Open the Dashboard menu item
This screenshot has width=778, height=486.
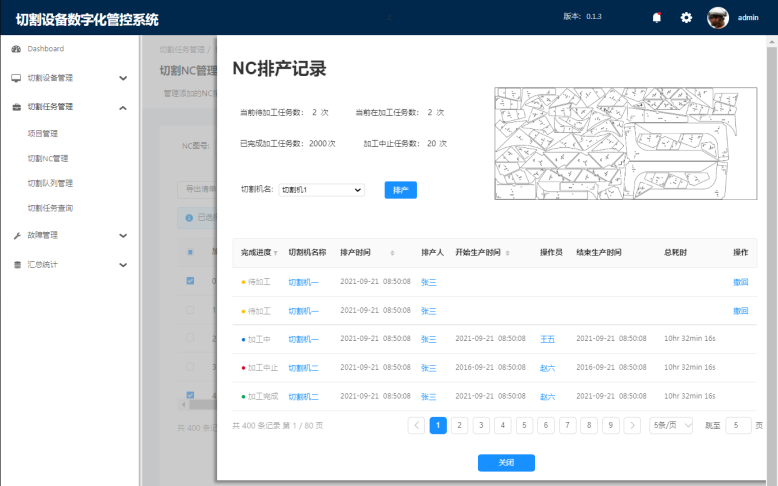coord(46,49)
